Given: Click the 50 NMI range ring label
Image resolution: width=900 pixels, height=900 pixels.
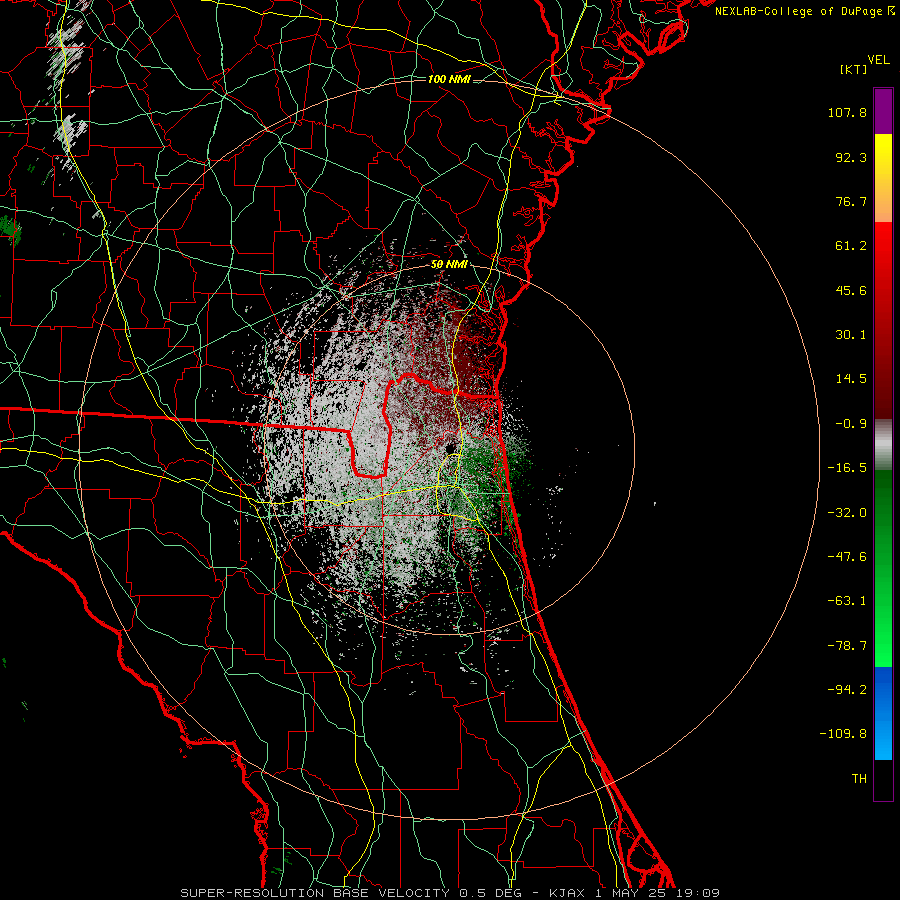Looking at the screenshot, I should (449, 265).
